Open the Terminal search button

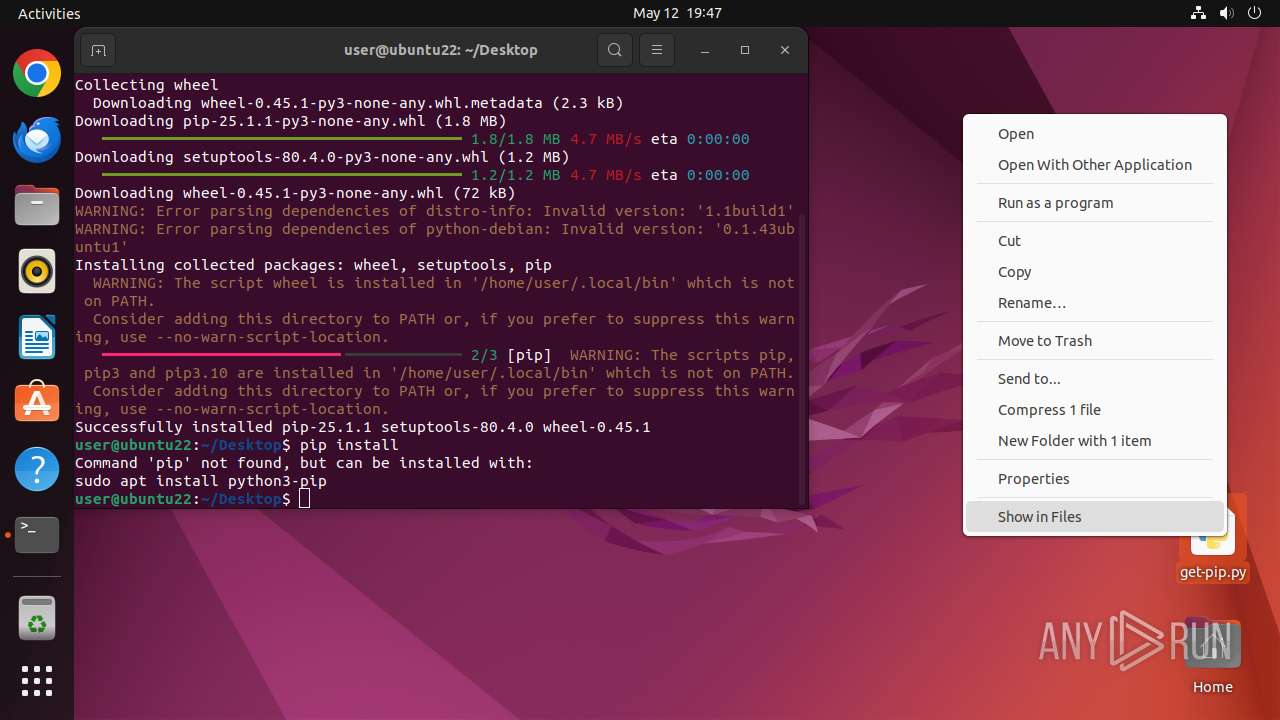[615, 50]
